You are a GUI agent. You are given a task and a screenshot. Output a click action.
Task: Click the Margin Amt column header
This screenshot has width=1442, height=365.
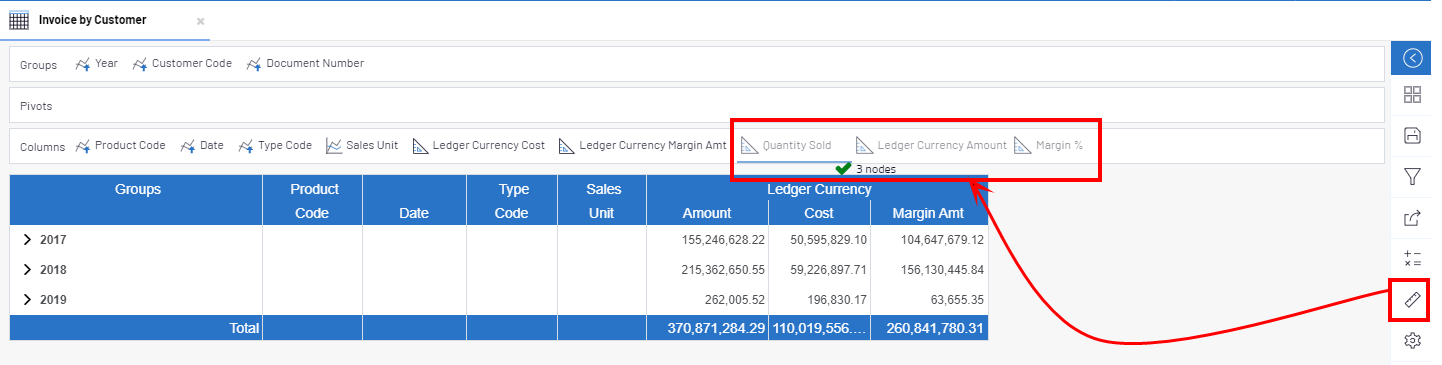[929, 213]
